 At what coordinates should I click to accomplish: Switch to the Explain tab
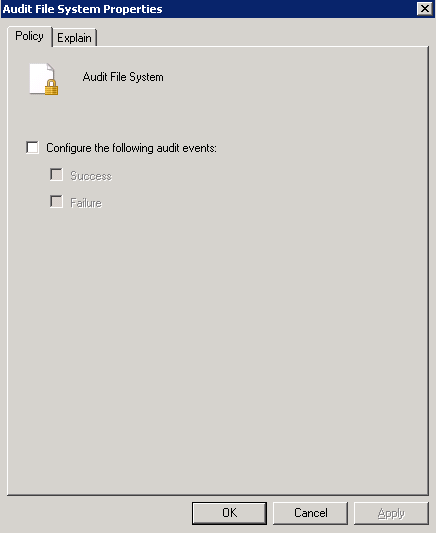click(74, 38)
